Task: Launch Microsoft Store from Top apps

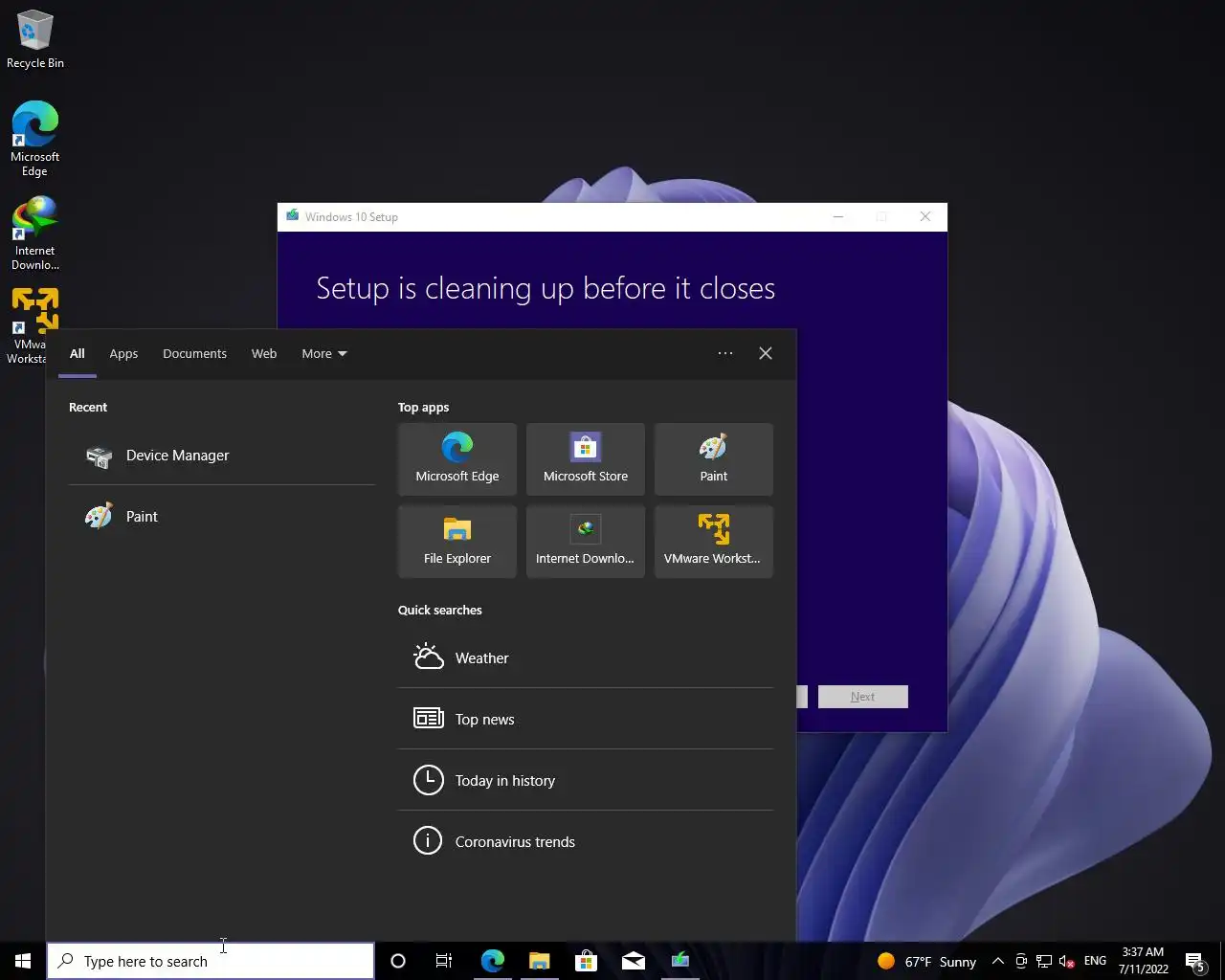Action: (586, 459)
